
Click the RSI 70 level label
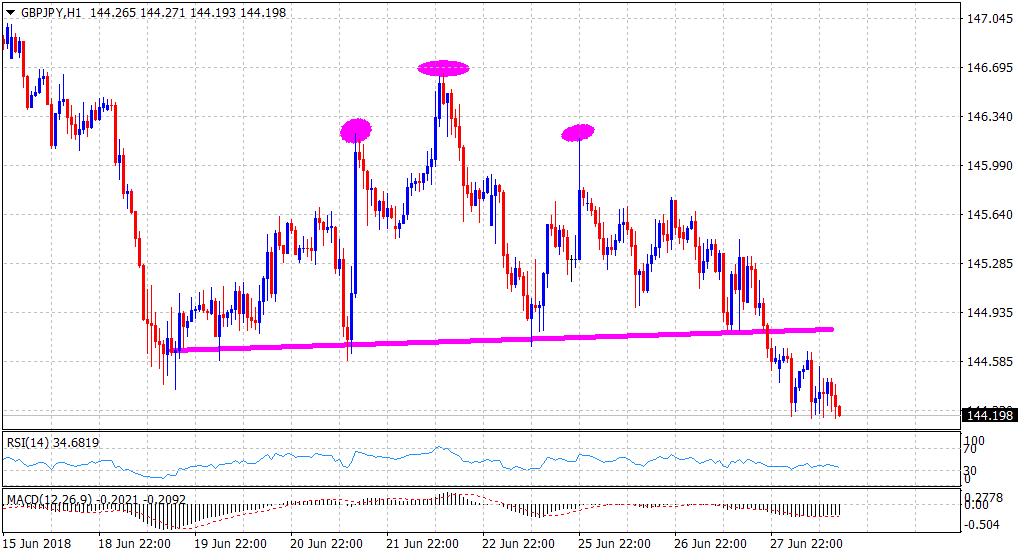[971, 450]
